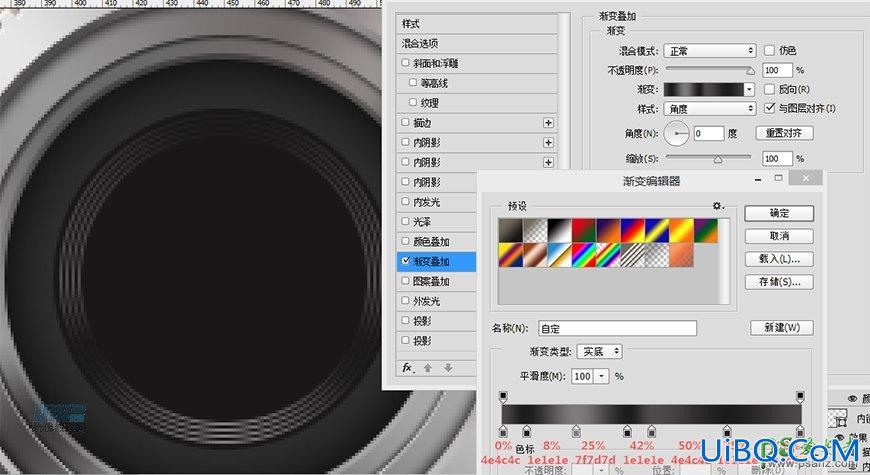Click the plus button beside 描边
This screenshot has width=870, height=475.
(x=548, y=123)
